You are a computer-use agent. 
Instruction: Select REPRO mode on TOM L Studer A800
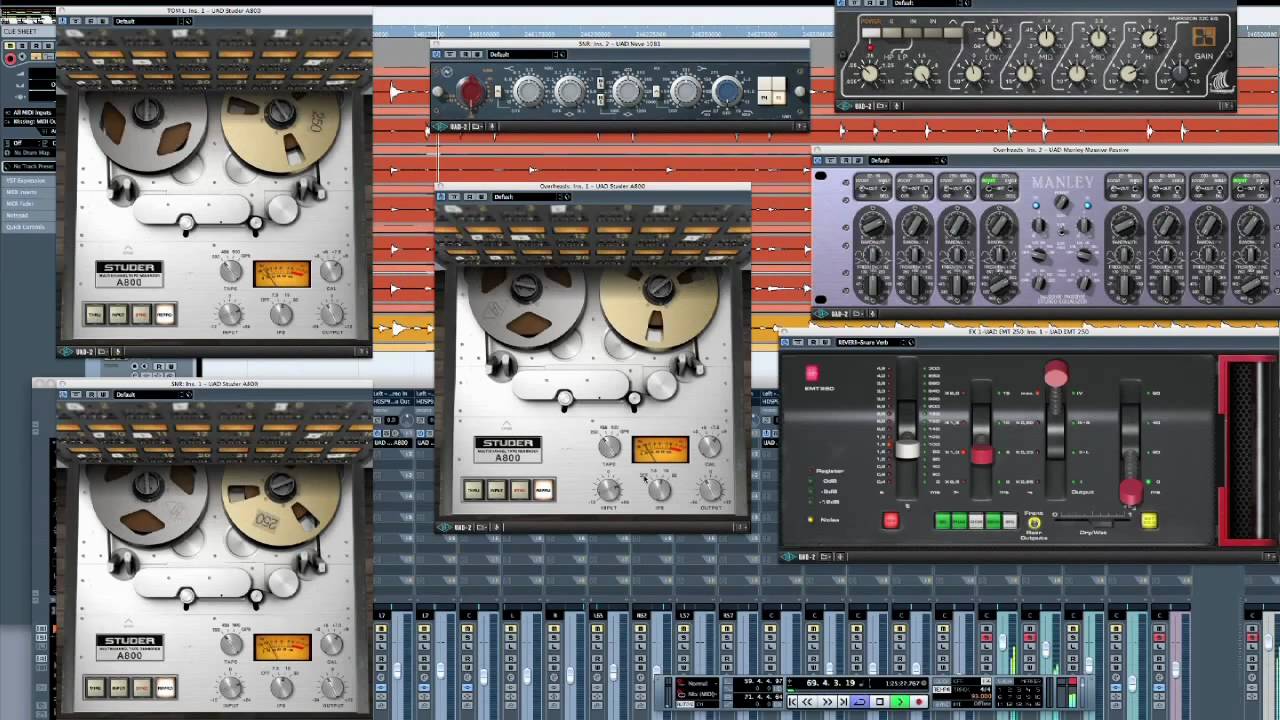[165, 315]
